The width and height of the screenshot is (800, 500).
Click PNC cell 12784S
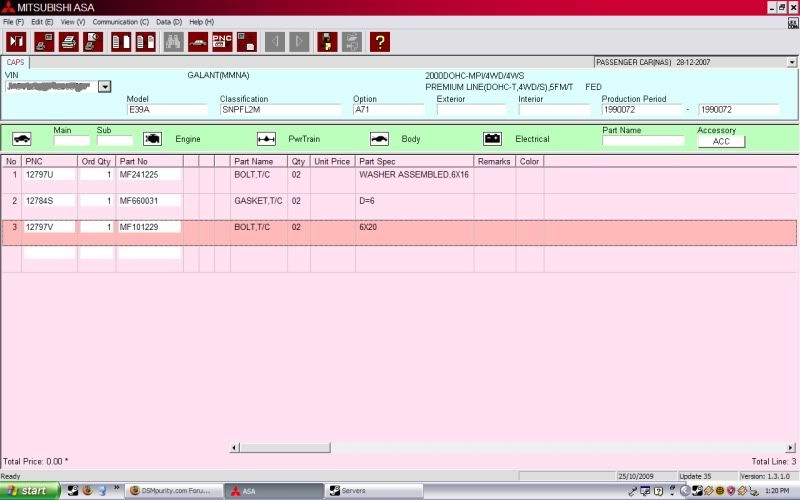[x=49, y=201]
